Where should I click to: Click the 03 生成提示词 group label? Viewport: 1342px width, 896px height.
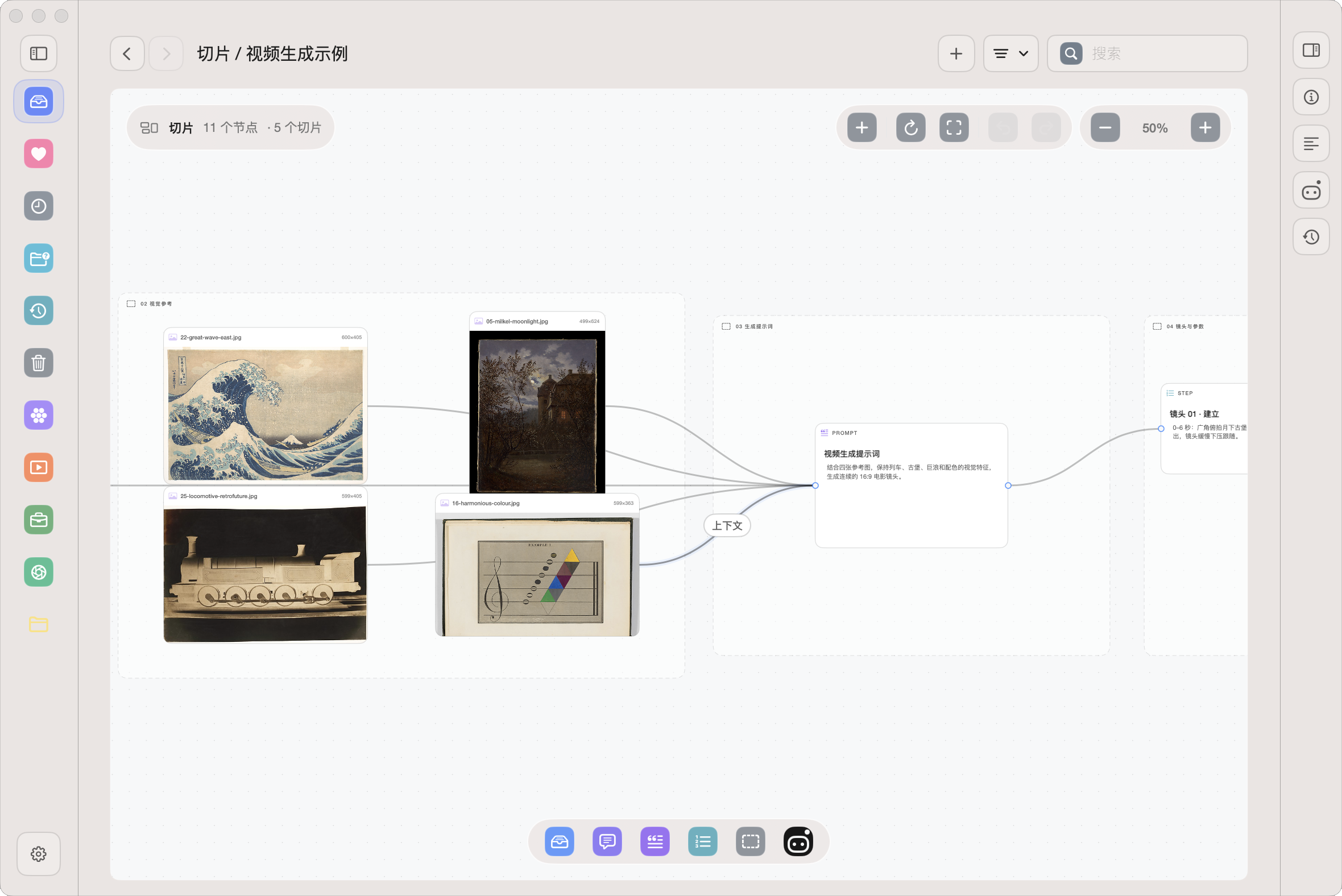tap(753, 327)
